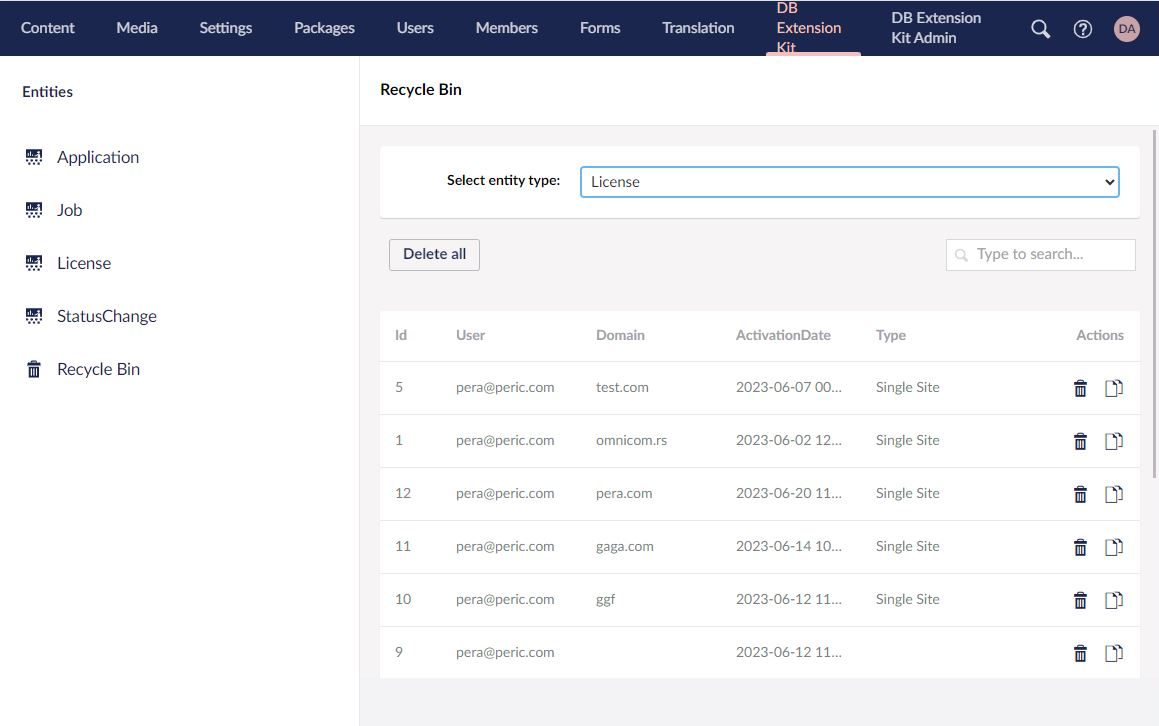Viewport: 1159px width, 726px height.
Task: Open the Members section
Action: point(506,27)
